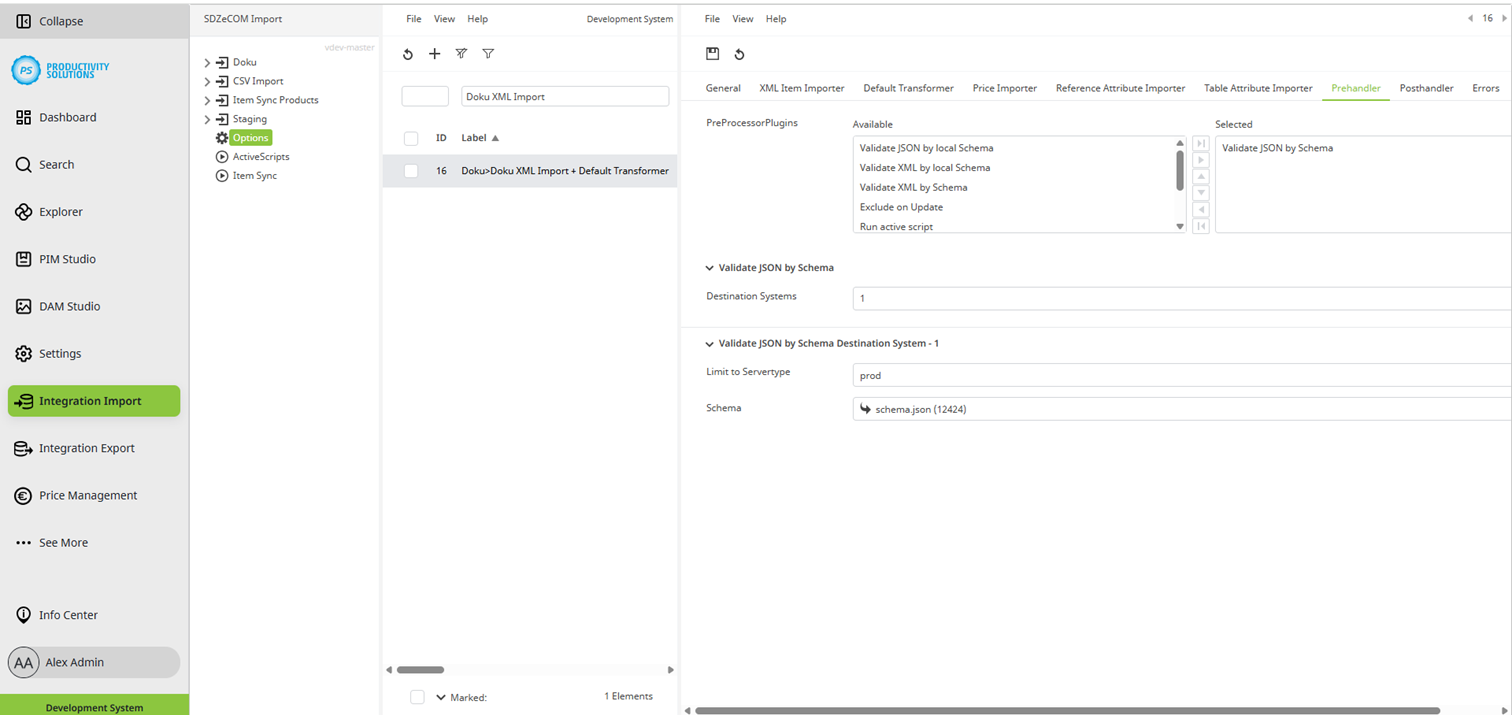
Task: Check the checkbox for import row 16
Action: click(410, 171)
